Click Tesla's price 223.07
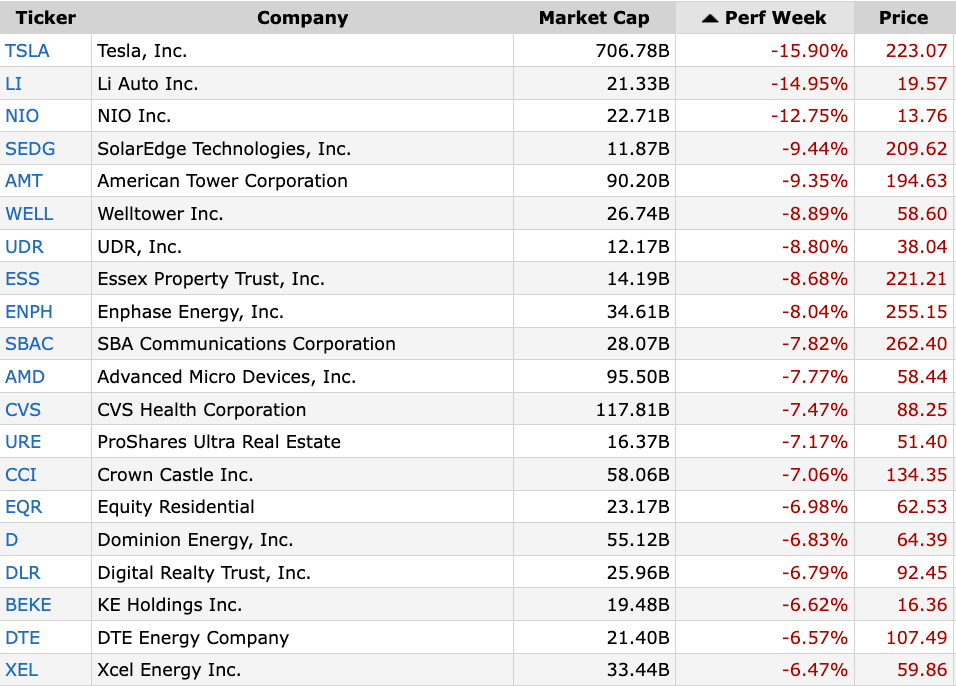The image size is (956, 686). pyautogui.click(x=916, y=50)
